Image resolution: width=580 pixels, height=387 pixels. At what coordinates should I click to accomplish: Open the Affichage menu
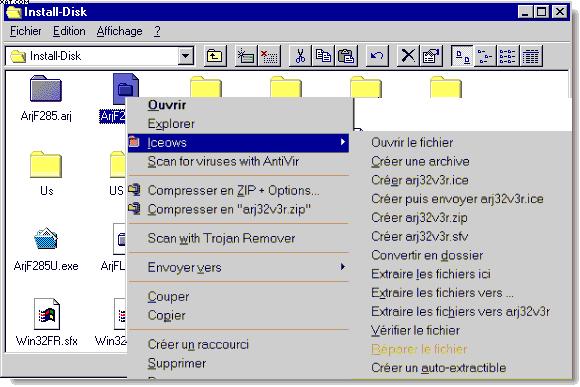pos(119,31)
